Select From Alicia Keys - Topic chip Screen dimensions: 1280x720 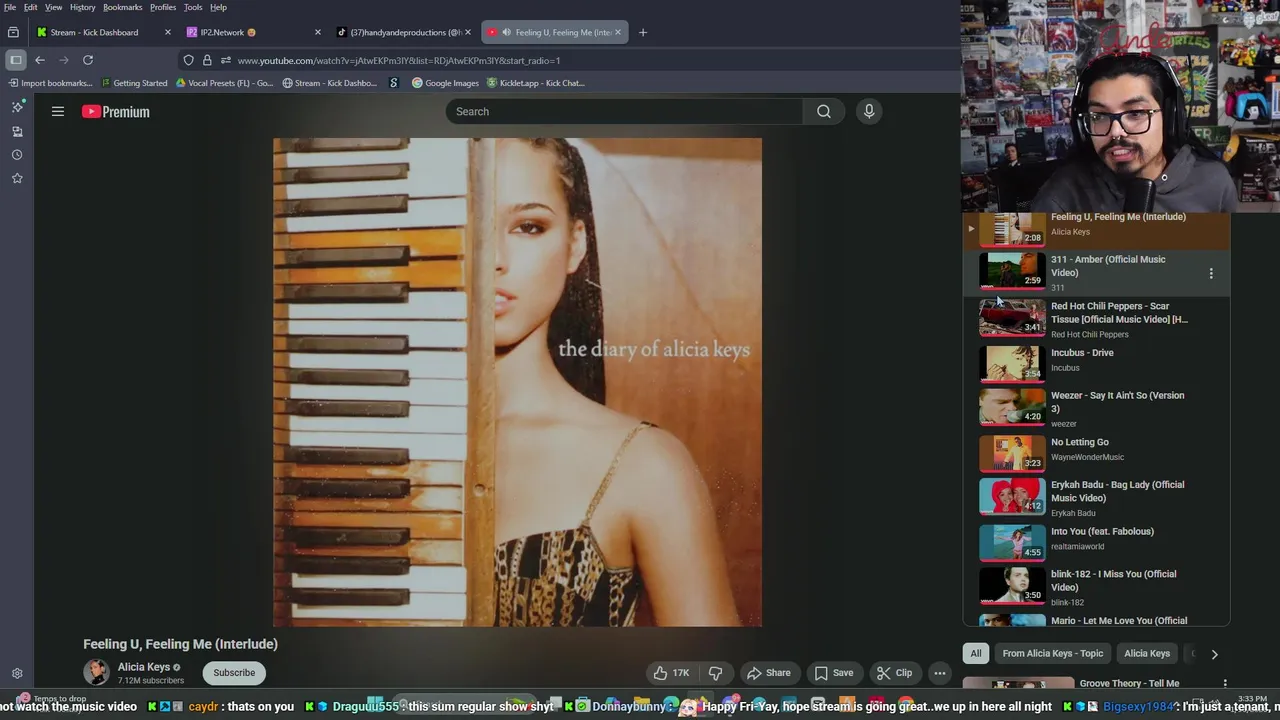[x=1053, y=654]
